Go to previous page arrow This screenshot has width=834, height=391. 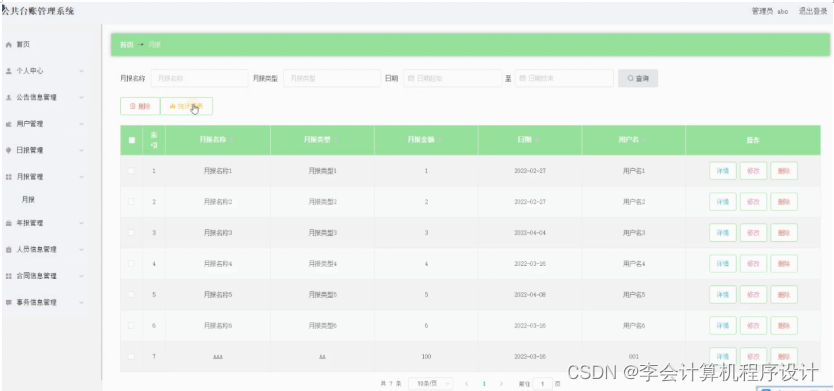(466, 384)
